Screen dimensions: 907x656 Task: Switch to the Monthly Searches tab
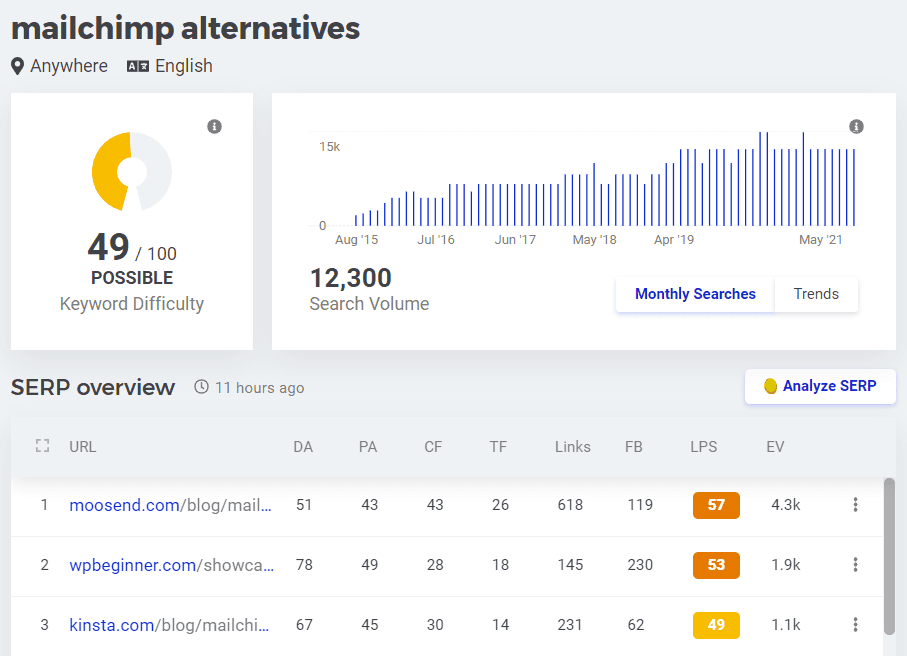pos(694,294)
